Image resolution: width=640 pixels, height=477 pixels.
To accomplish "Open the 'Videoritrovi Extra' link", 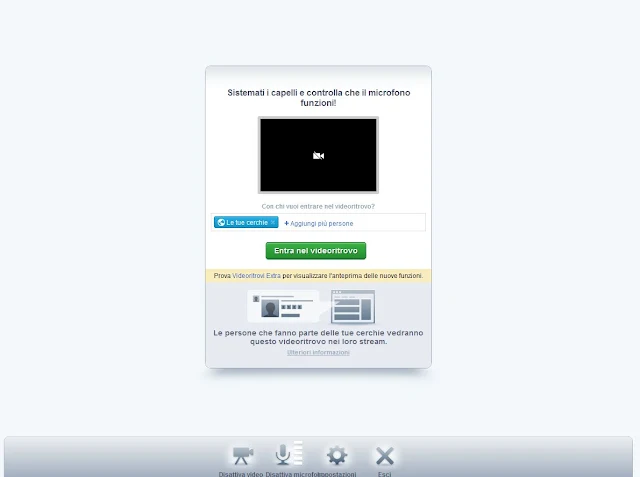I will 256,276.
